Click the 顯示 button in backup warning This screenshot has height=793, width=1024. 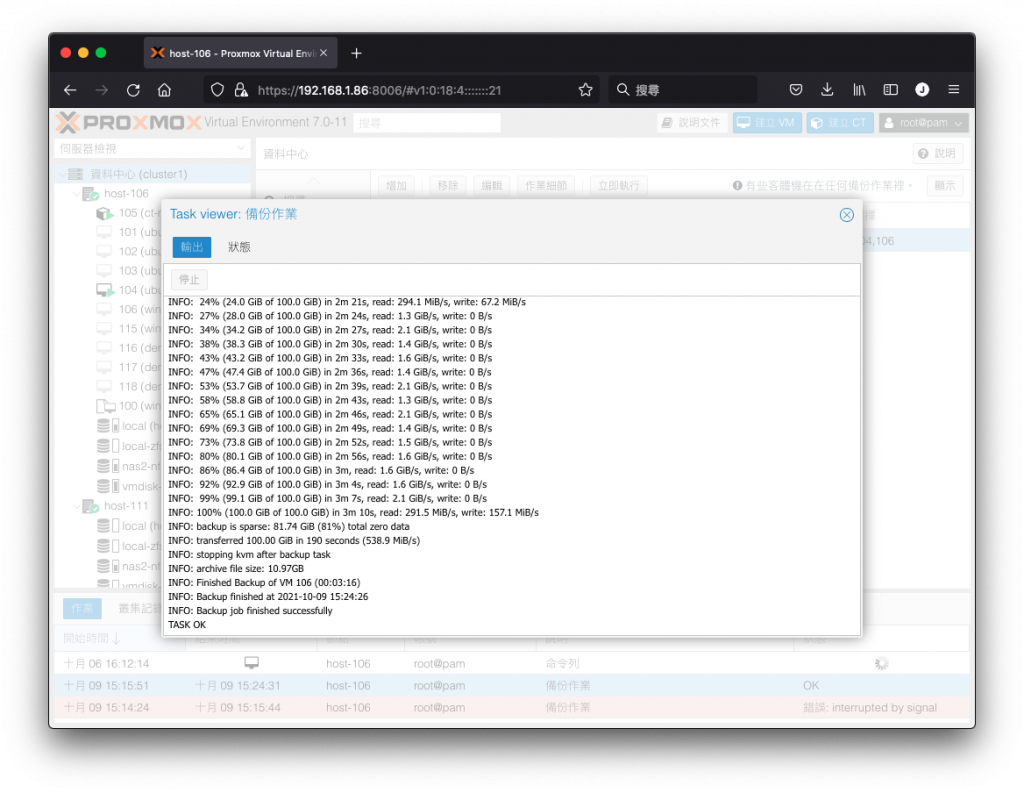(944, 186)
